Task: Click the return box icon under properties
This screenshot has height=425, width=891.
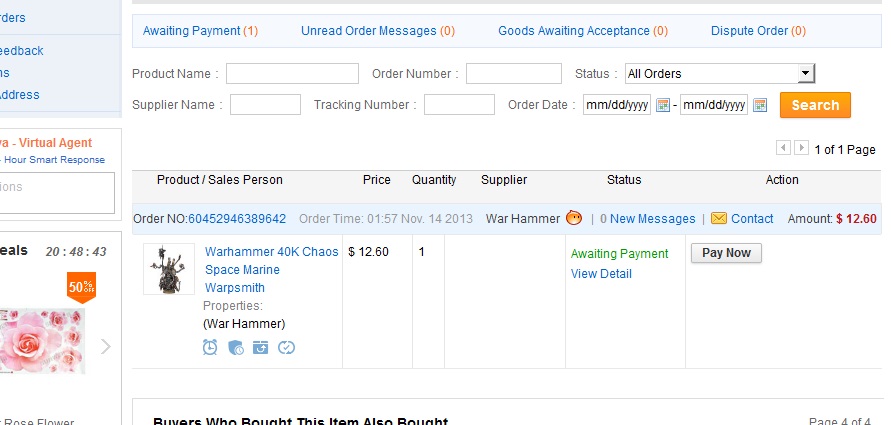Action: pos(261,347)
